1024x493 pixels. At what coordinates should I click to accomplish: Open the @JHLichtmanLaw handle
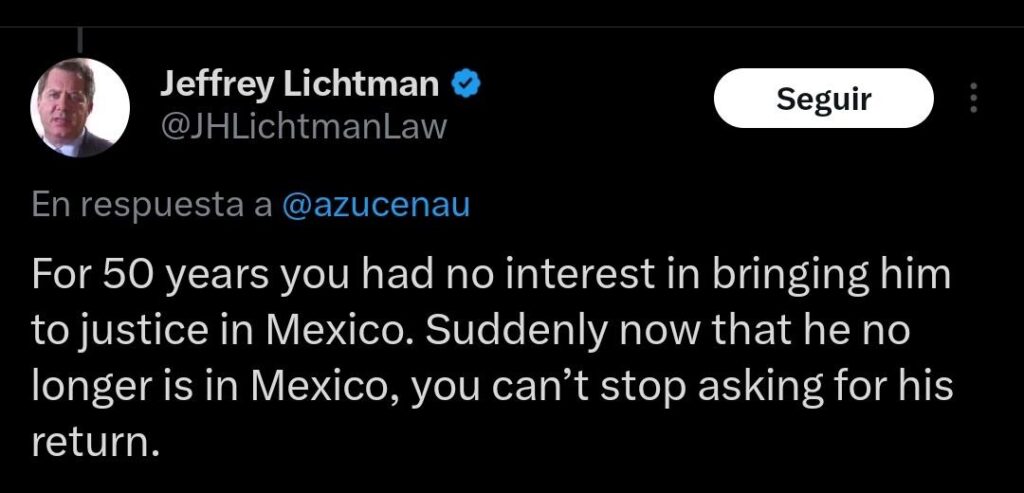click(x=303, y=126)
